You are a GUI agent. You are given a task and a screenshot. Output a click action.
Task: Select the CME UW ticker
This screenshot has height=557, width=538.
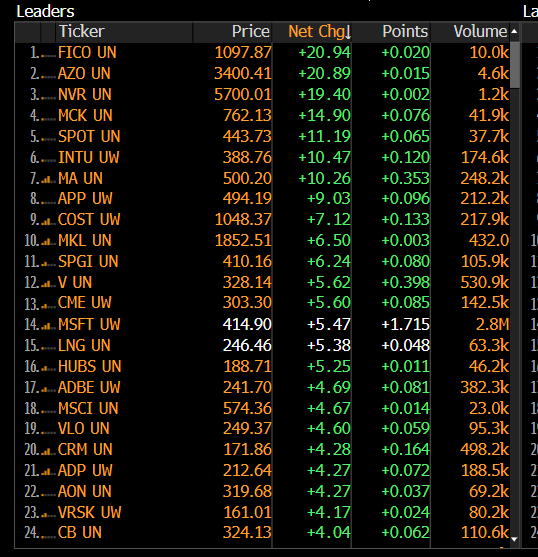85,303
